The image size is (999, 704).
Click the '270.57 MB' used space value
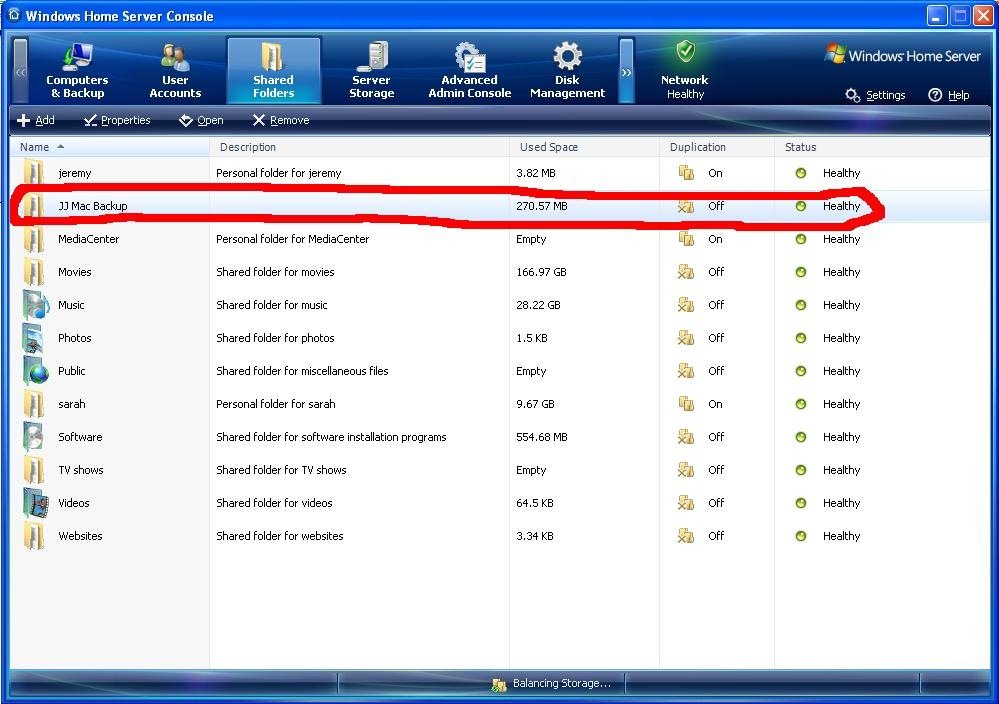pos(542,206)
